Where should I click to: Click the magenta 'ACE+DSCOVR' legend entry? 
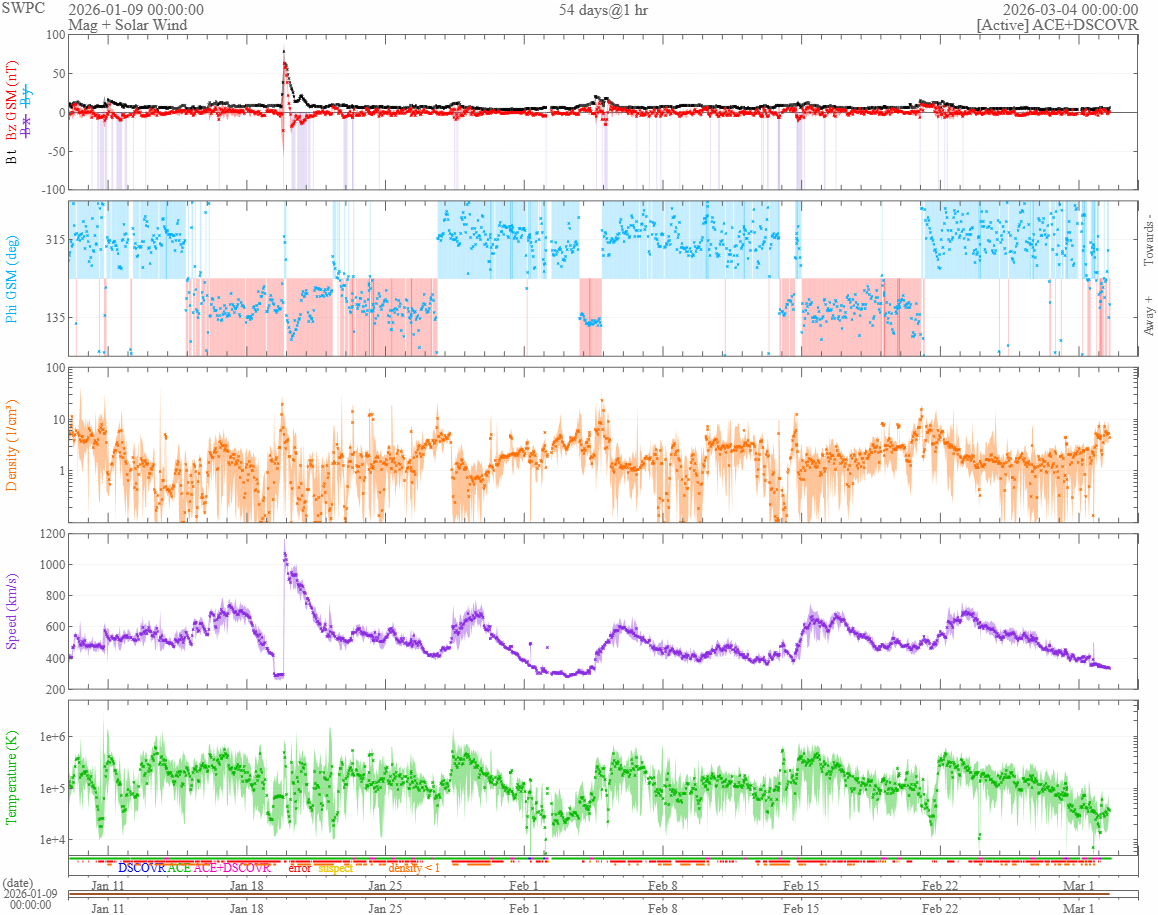pyautogui.click(x=232, y=868)
